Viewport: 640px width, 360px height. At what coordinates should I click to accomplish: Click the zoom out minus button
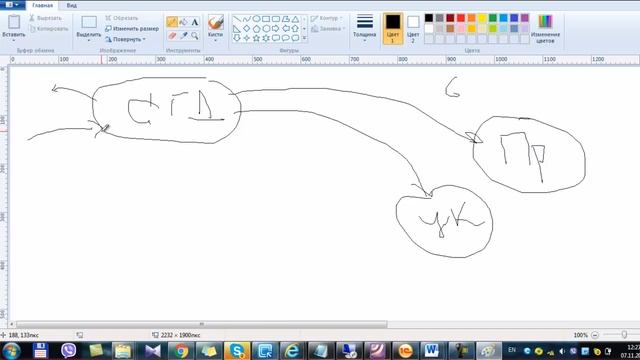click(x=595, y=335)
